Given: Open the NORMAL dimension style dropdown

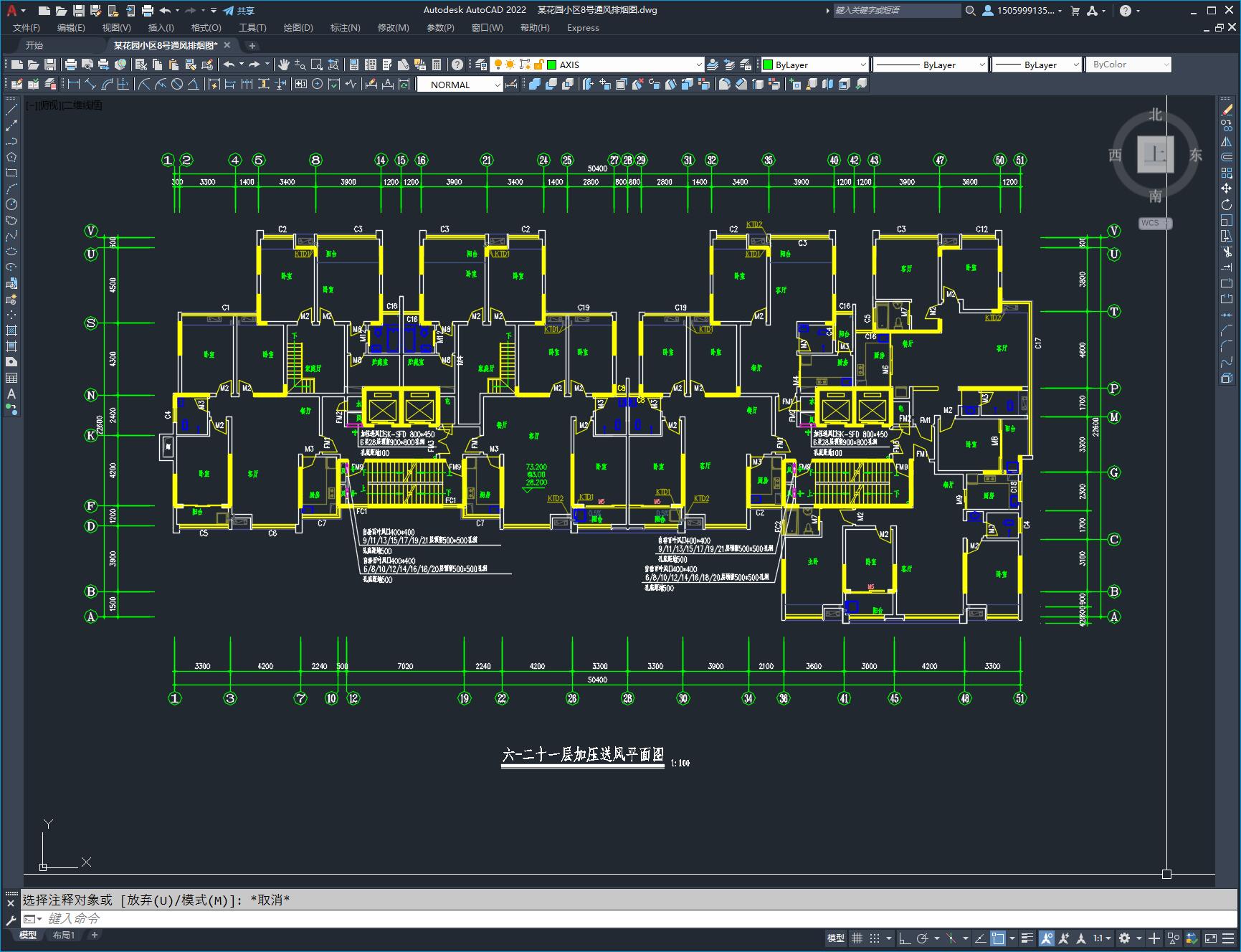Looking at the screenshot, I should pos(460,85).
